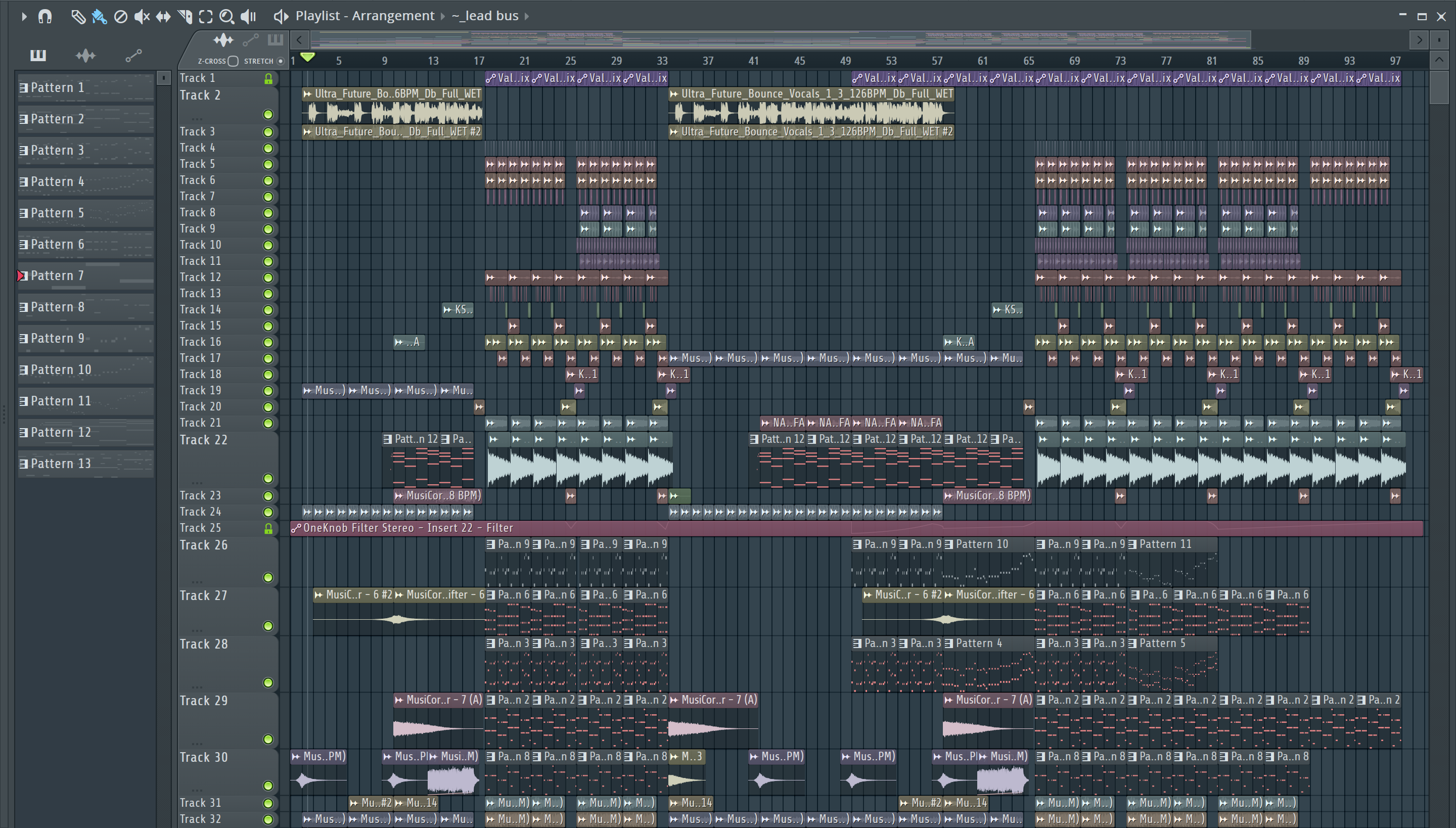Click the Track 19 header label
The image size is (1456, 828).
(200, 391)
